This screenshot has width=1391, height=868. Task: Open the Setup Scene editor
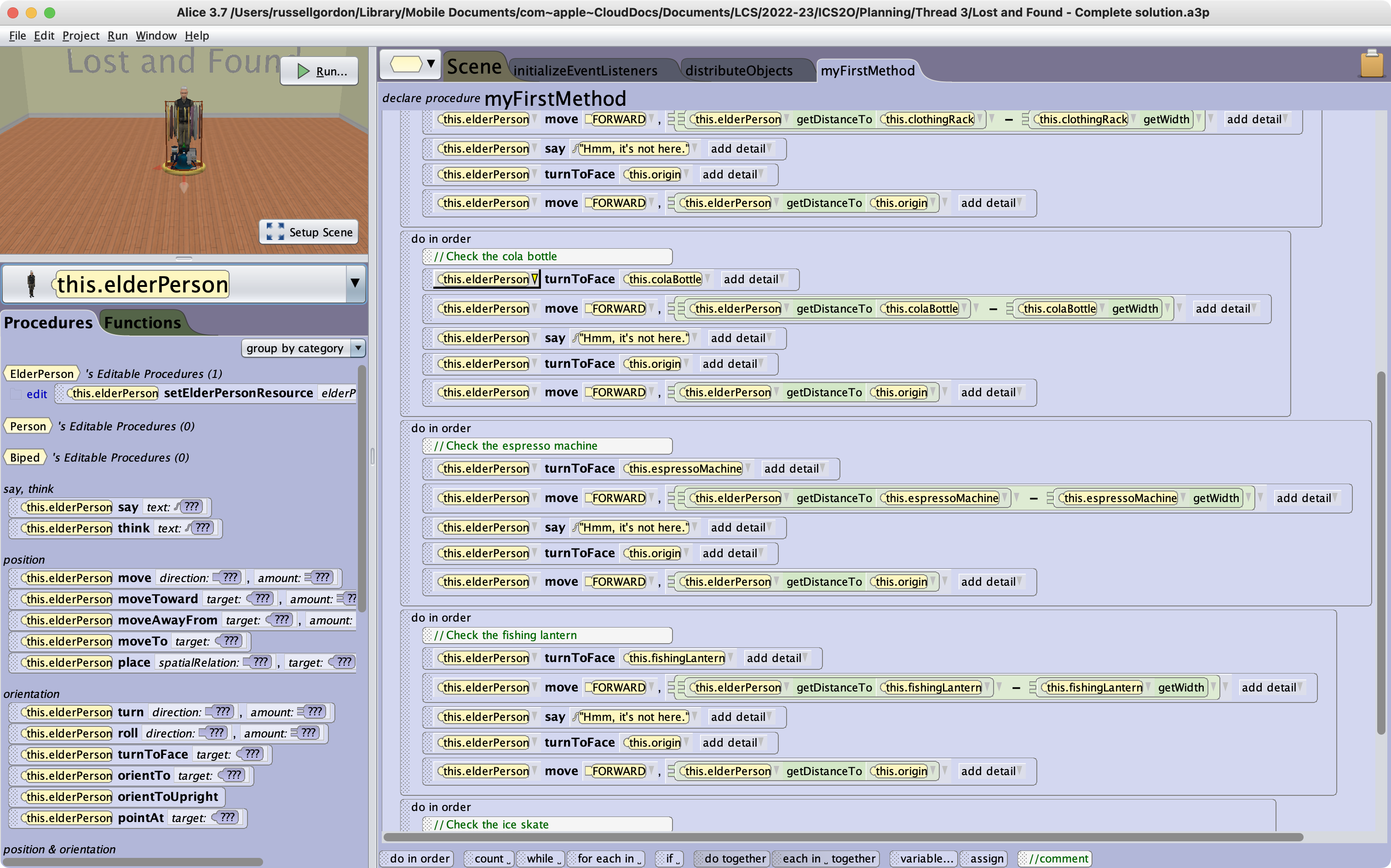tap(308, 232)
